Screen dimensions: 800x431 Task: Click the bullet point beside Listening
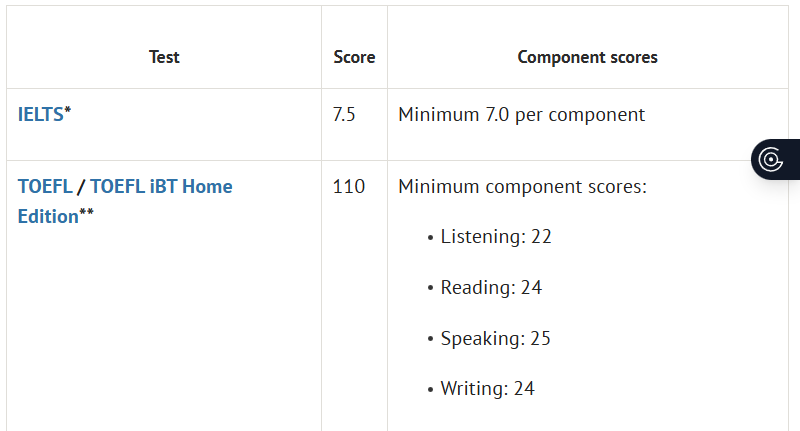[x=430, y=238]
